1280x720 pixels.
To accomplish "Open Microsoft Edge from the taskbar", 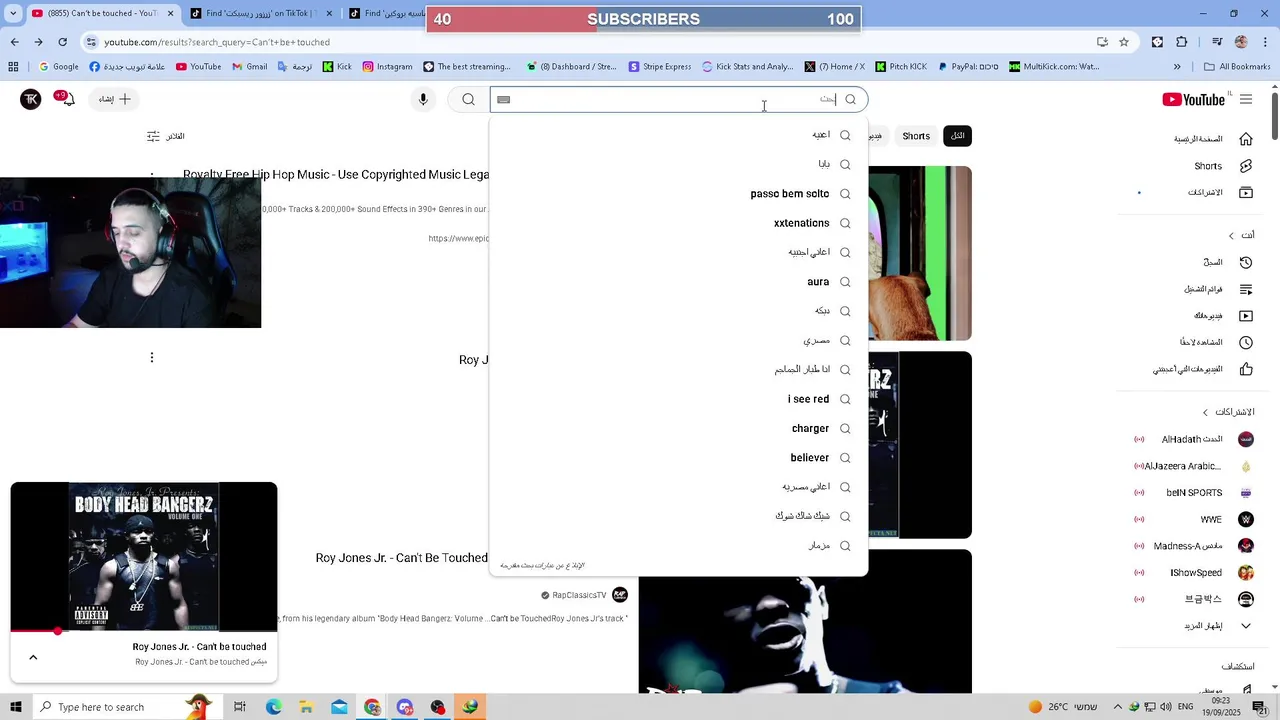I will 273,707.
